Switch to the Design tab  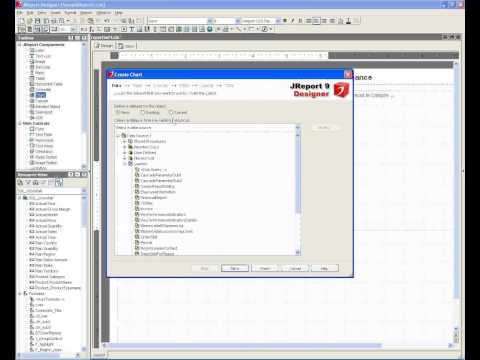coord(104,46)
